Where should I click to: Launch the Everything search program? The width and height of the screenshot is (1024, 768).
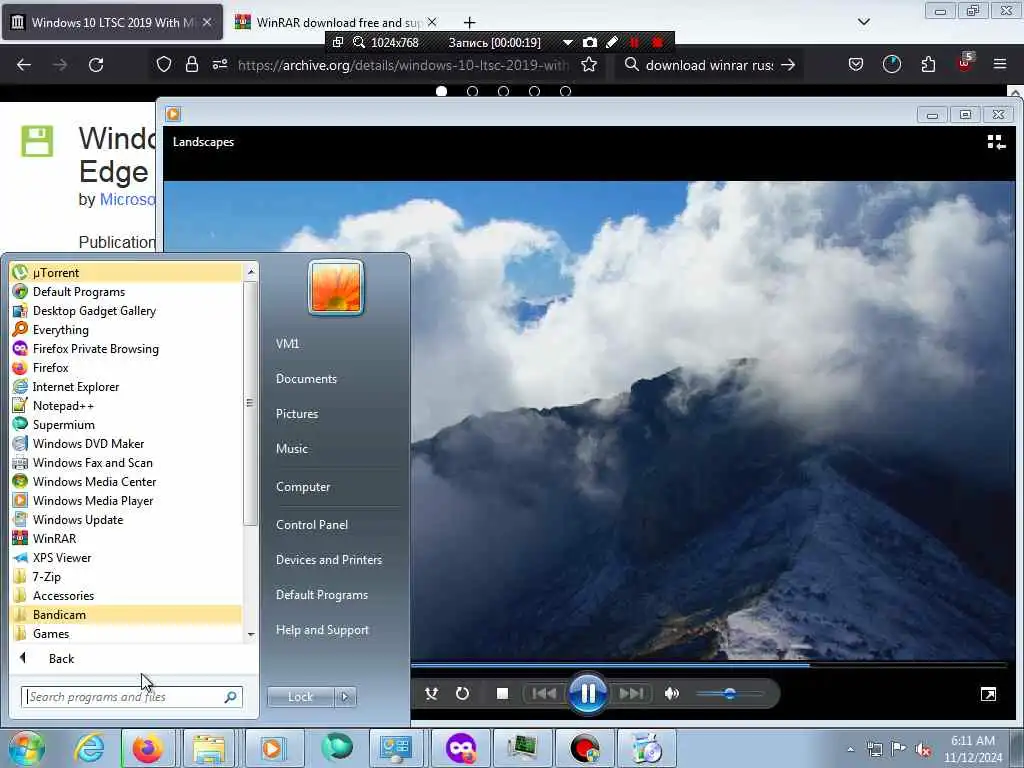pos(126,329)
